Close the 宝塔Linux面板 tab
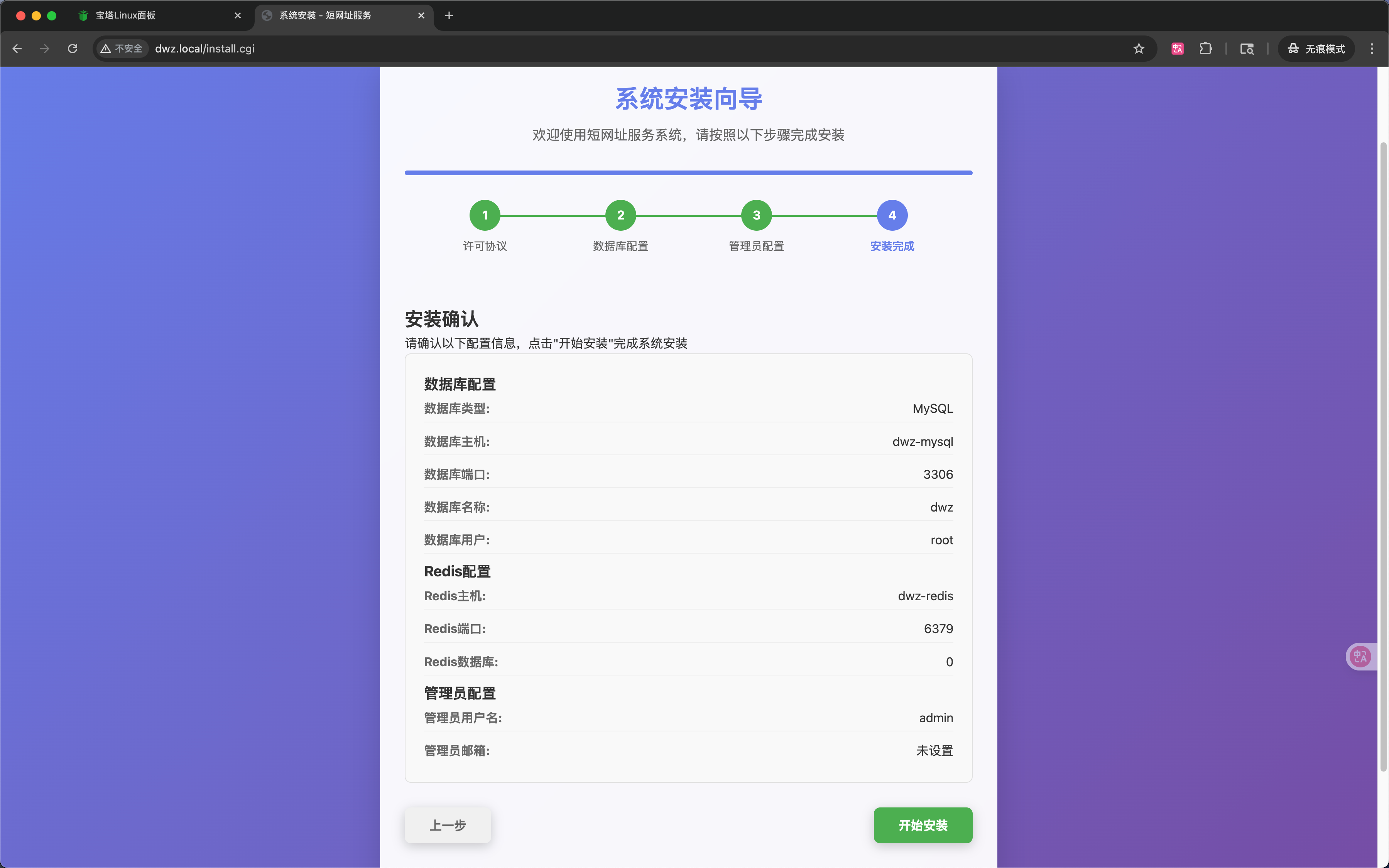Screen dimensions: 1389x868 pos(238,15)
